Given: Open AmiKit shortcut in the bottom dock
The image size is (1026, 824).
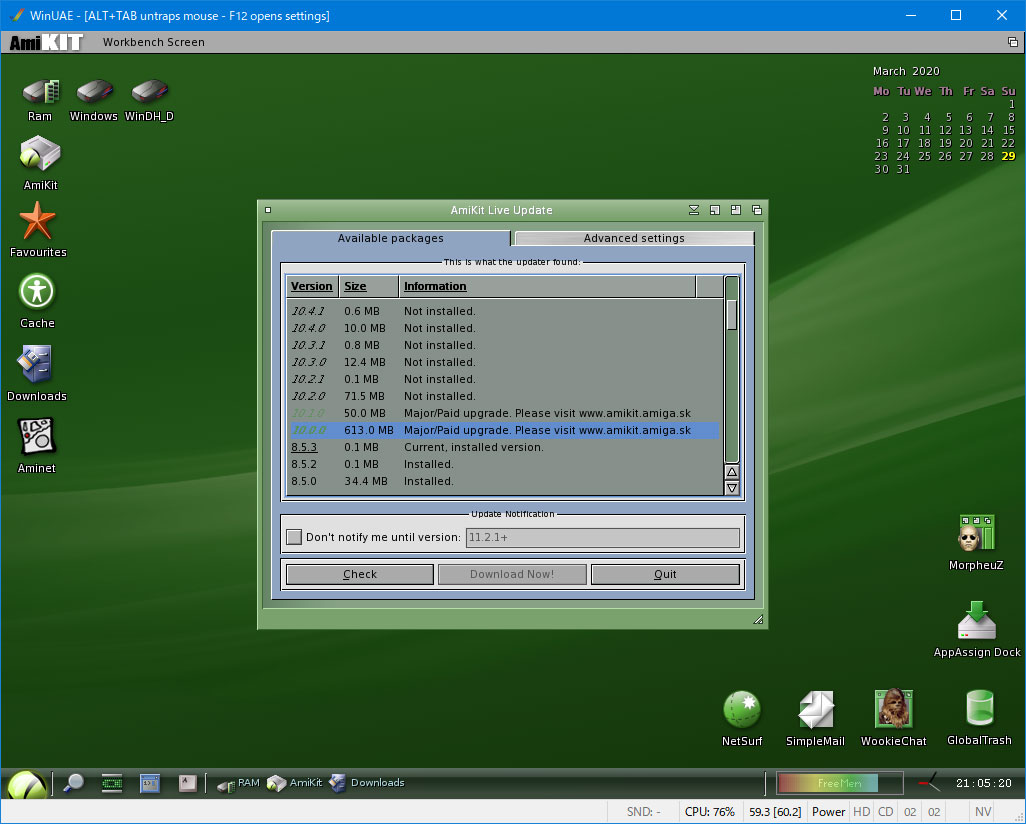Looking at the screenshot, I should pyautogui.click(x=294, y=783).
